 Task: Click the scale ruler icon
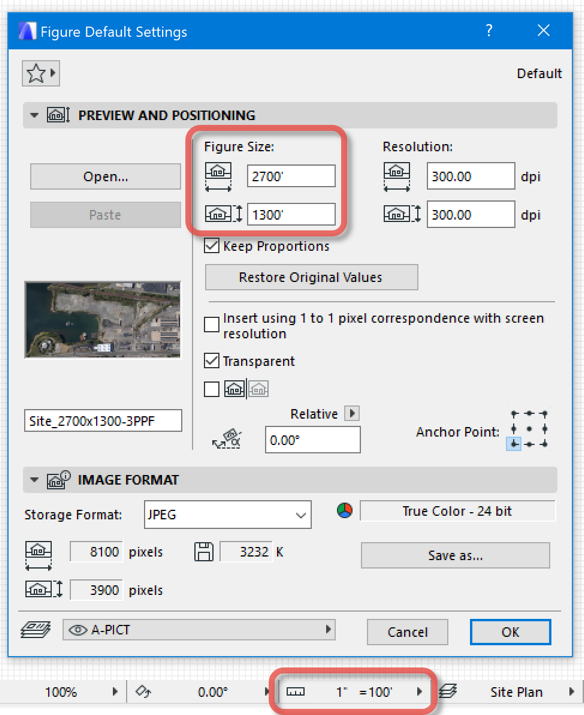tap(295, 692)
